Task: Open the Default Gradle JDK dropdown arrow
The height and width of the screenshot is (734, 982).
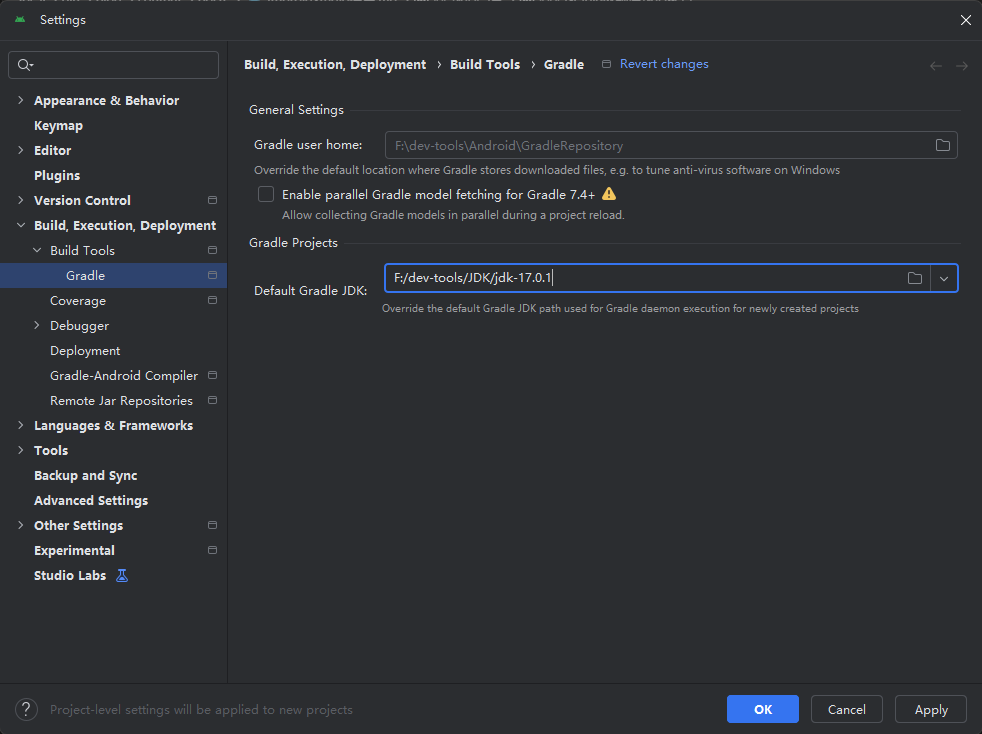Action: tap(944, 278)
